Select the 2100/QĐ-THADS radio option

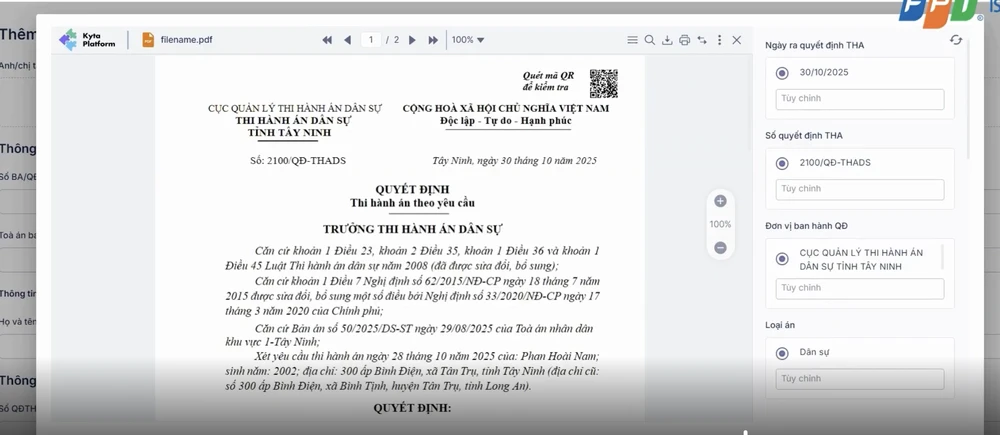point(782,163)
